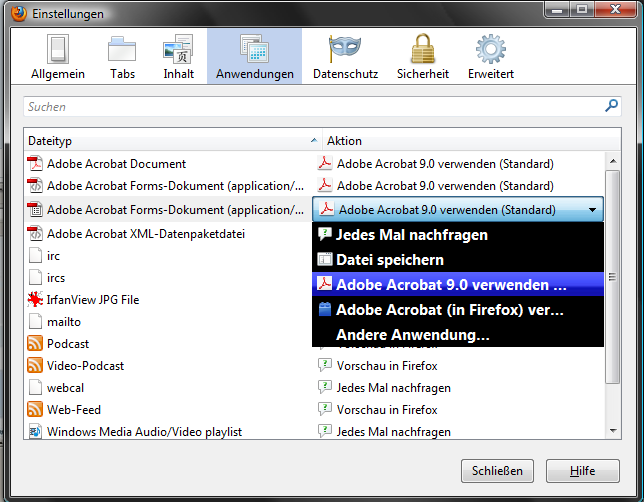The height and width of the screenshot is (502, 644).
Task: Select the Anwendungen panel
Action: (x=255, y=57)
